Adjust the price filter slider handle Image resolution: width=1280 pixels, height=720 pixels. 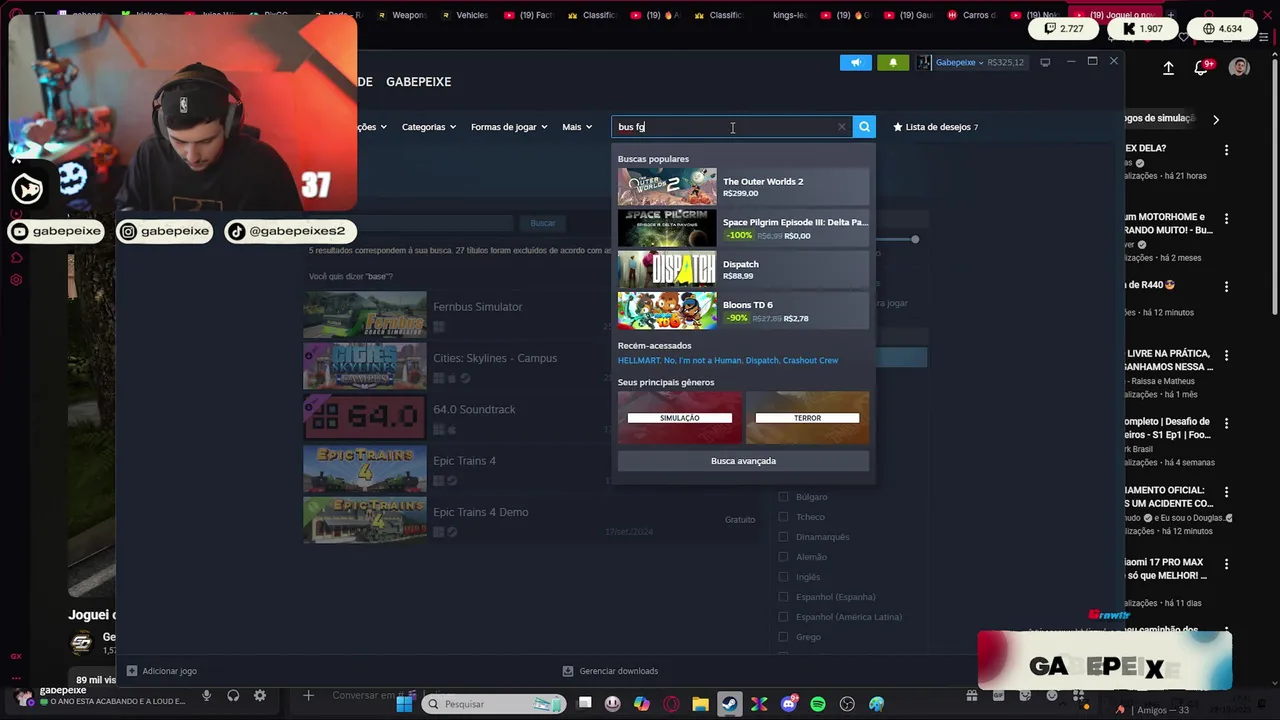(x=914, y=239)
